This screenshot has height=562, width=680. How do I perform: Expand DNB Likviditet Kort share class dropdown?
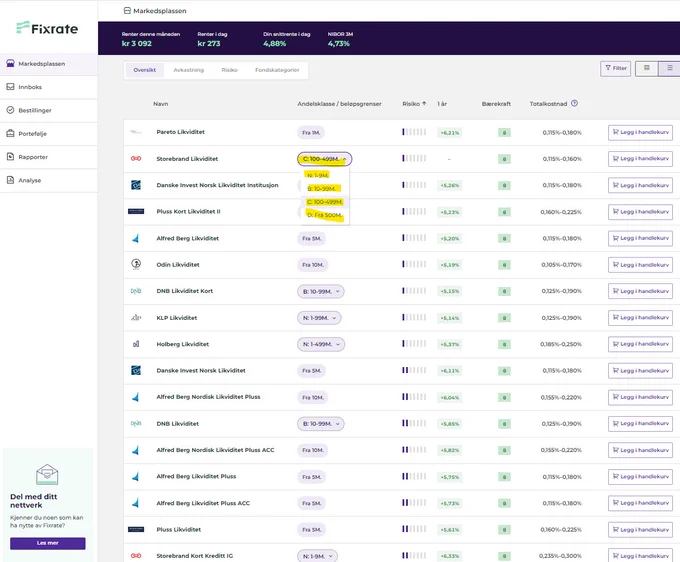tap(320, 291)
